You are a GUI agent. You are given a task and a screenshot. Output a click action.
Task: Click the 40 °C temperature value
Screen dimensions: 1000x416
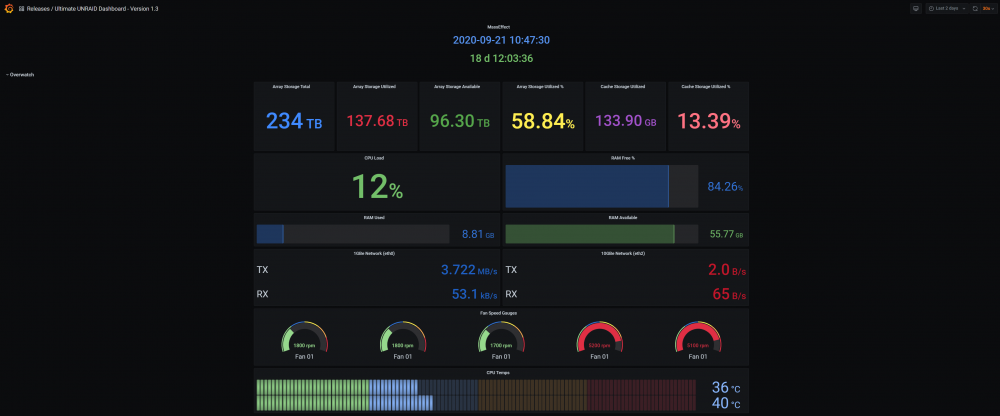726,404
